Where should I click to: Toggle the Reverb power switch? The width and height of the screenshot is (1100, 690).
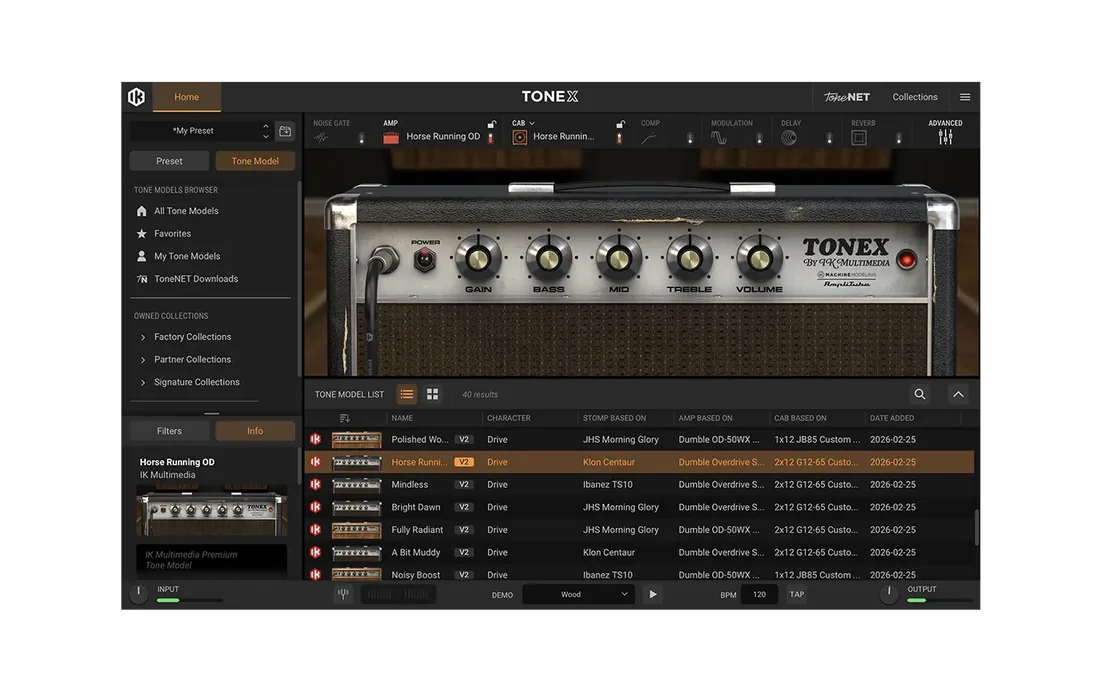click(899, 138)
